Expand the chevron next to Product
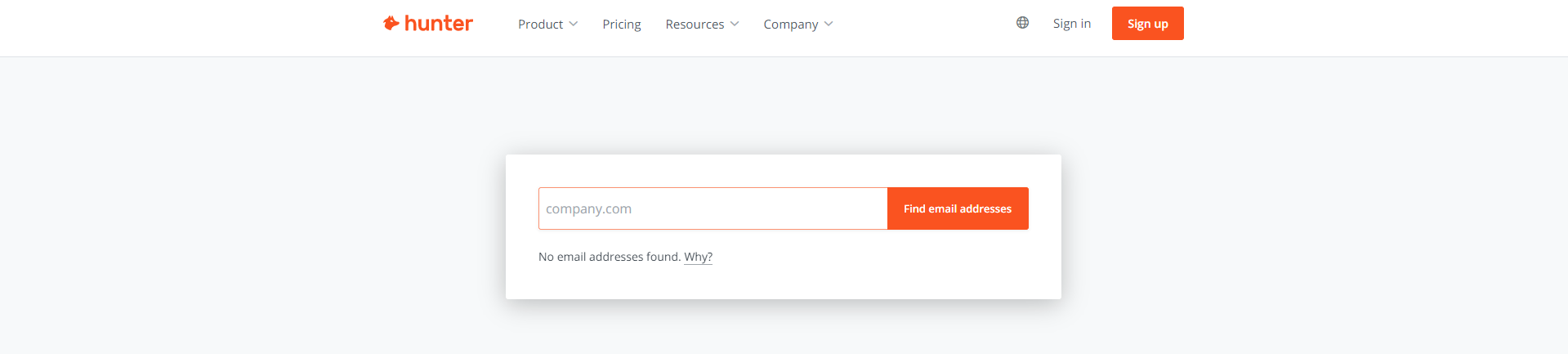This screenshot has height=354, width=1568. (574, 24)
